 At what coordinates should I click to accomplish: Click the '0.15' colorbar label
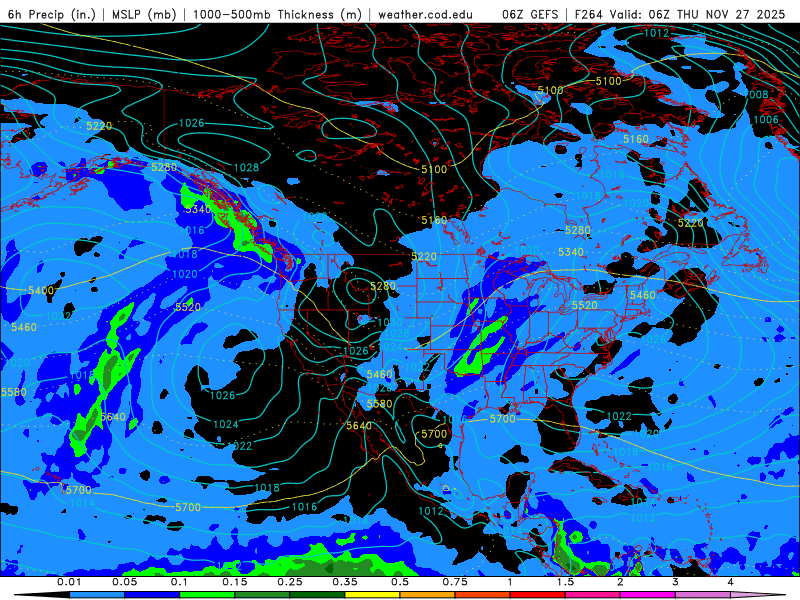tap(235, 582)
